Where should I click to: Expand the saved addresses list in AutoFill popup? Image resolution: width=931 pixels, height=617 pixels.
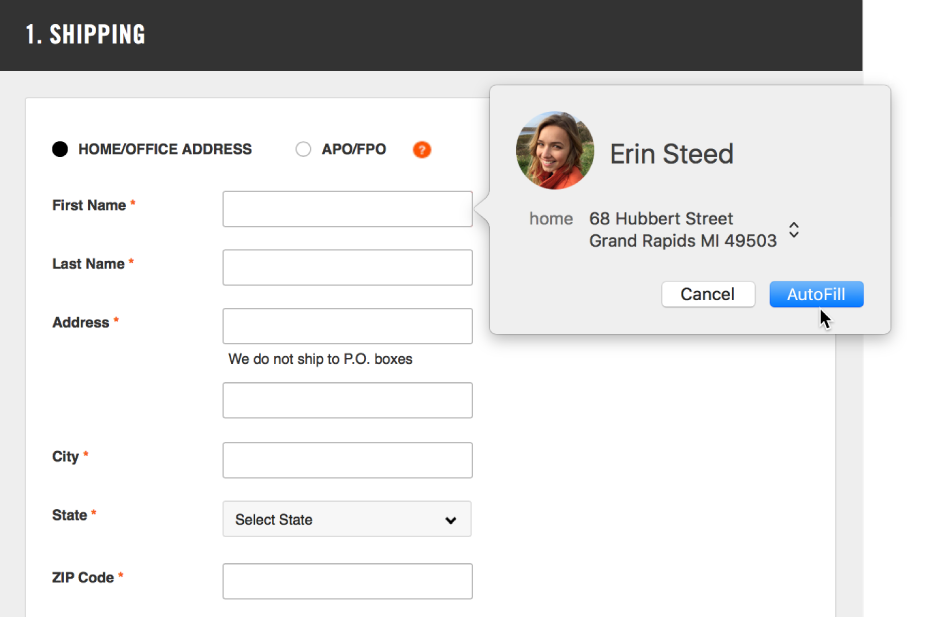pyautogui.click(x=793, y=229)
